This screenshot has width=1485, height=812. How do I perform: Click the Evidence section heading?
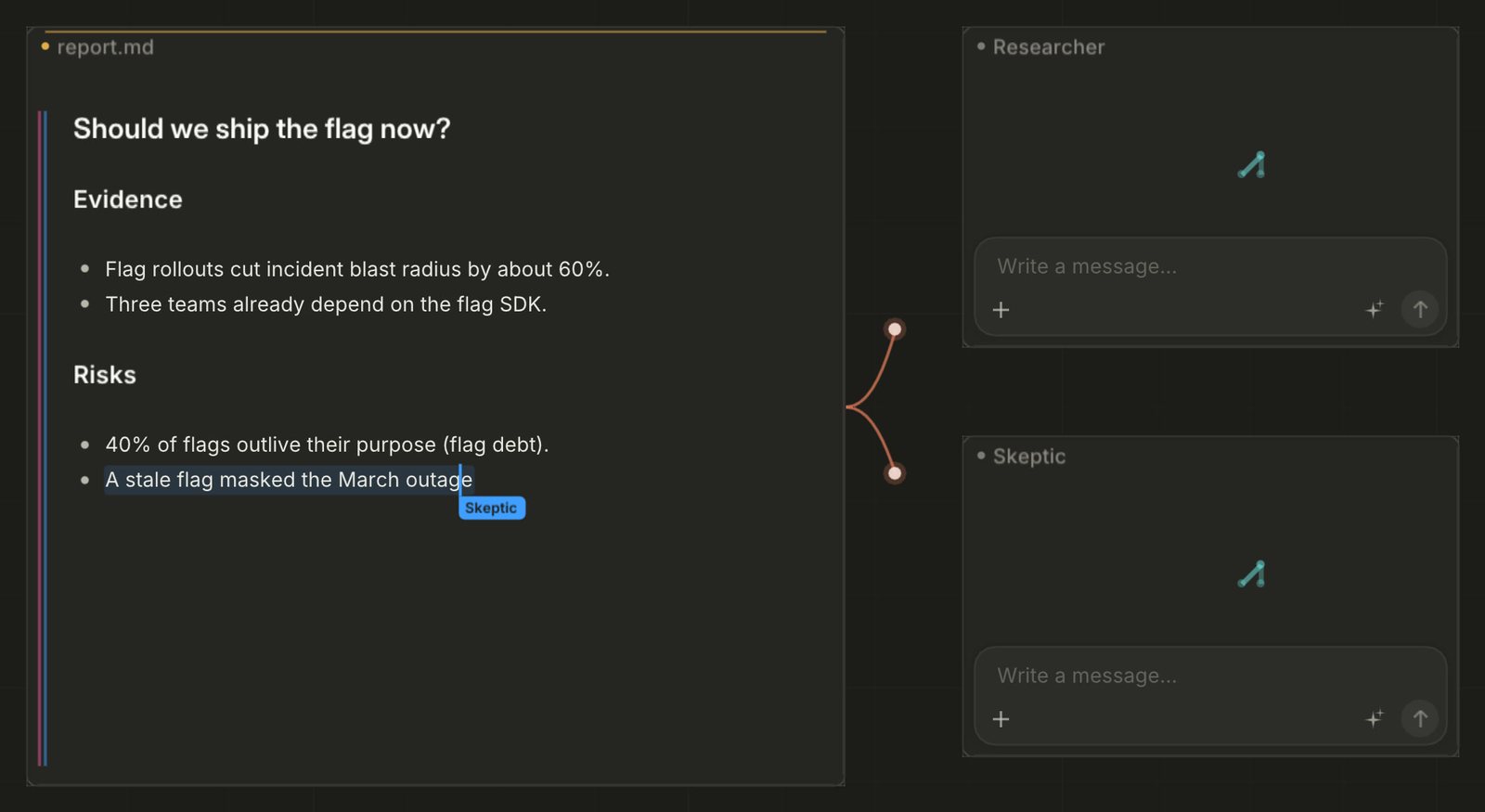point(128,200)
